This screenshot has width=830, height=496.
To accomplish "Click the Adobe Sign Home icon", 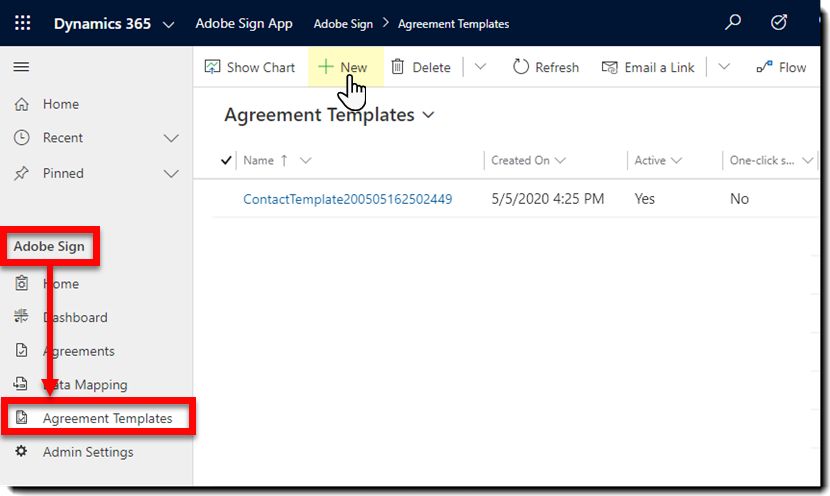I will coord(21,283).
